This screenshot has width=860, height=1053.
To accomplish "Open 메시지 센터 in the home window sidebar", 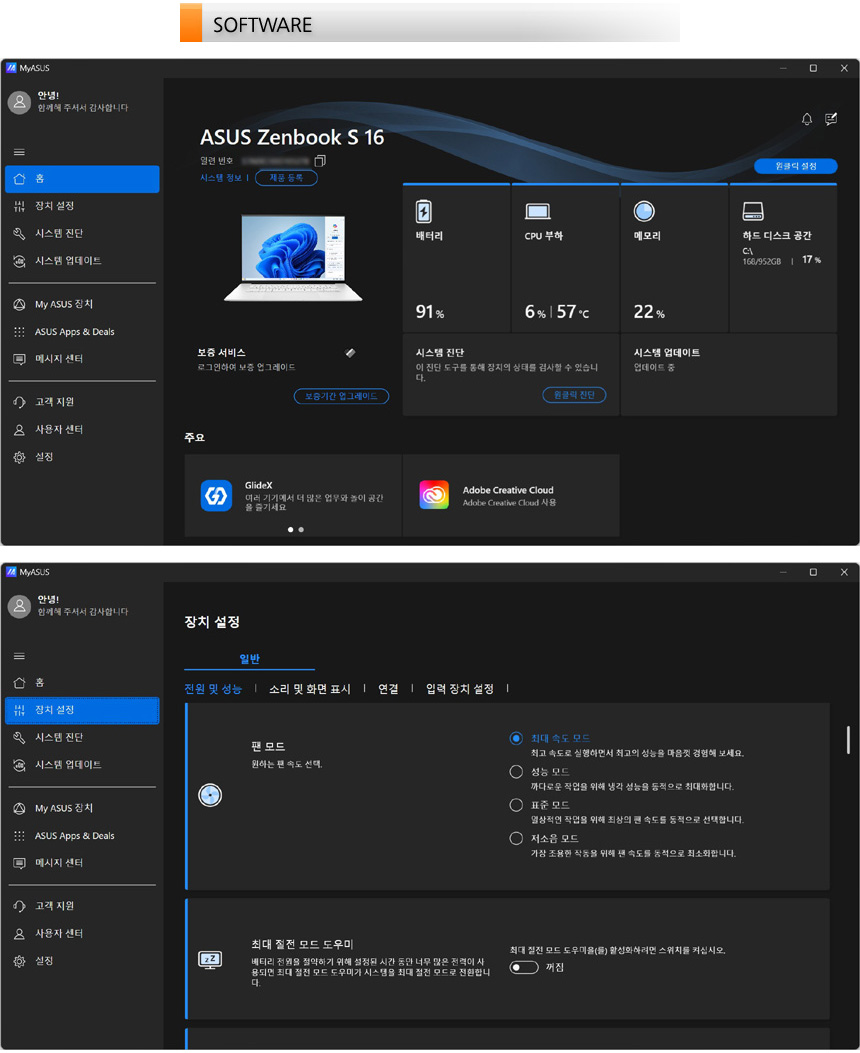I will click(x=82, y=359).
